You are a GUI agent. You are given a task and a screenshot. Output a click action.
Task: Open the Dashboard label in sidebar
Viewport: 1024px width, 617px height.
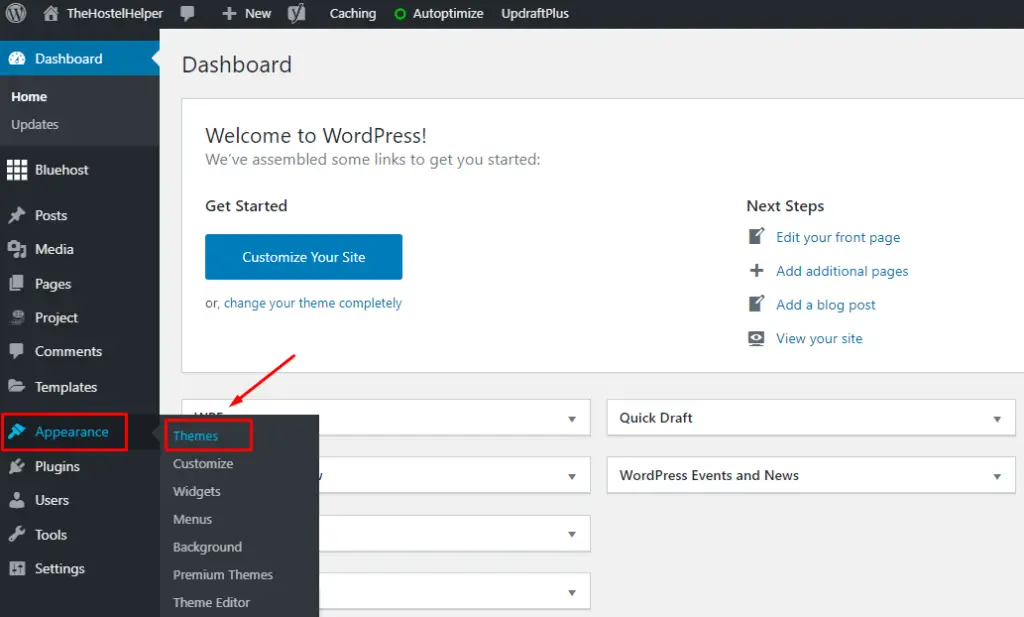click(69, 59)
